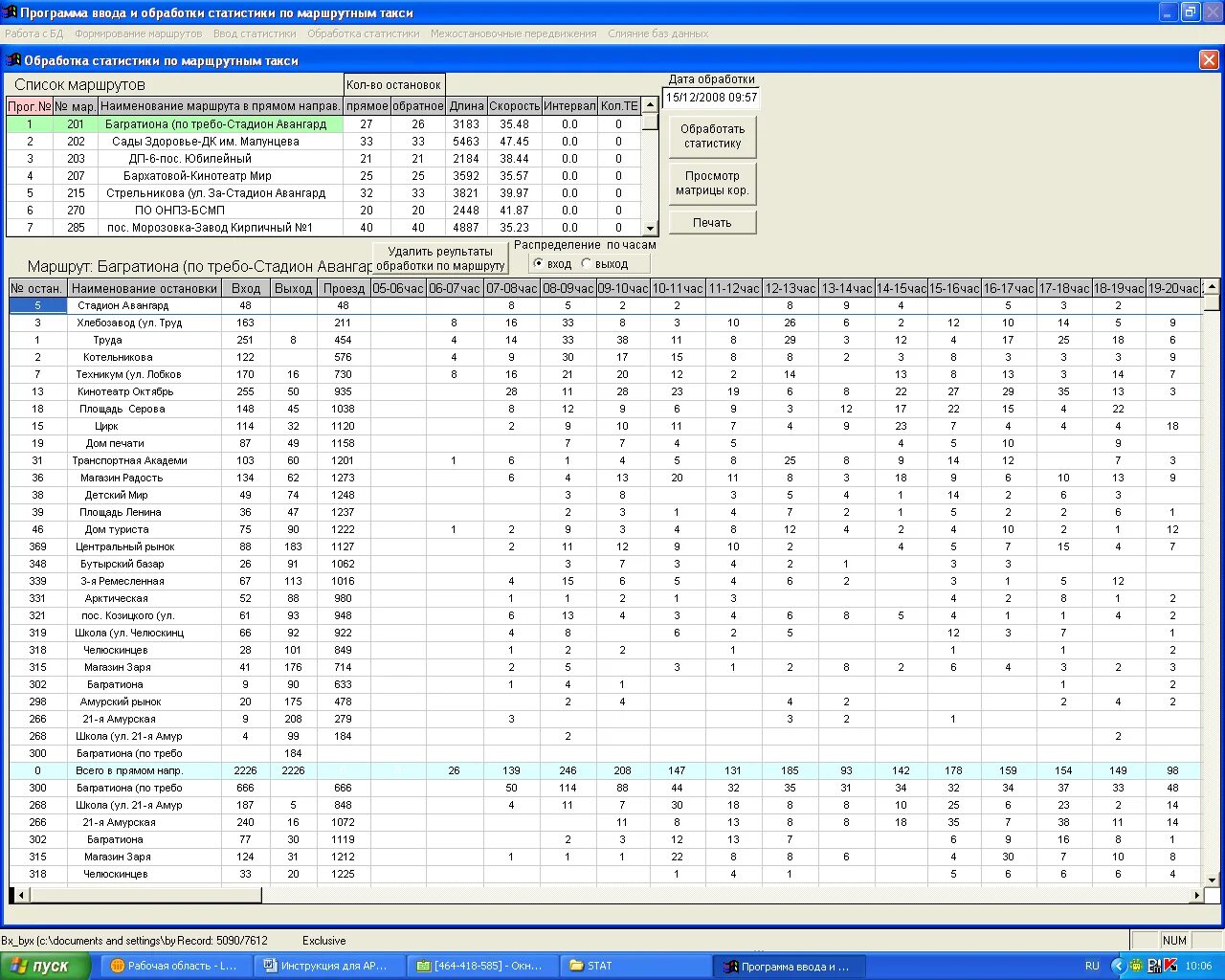Click the 'Прог.№' column header

[x=29, y=106]
